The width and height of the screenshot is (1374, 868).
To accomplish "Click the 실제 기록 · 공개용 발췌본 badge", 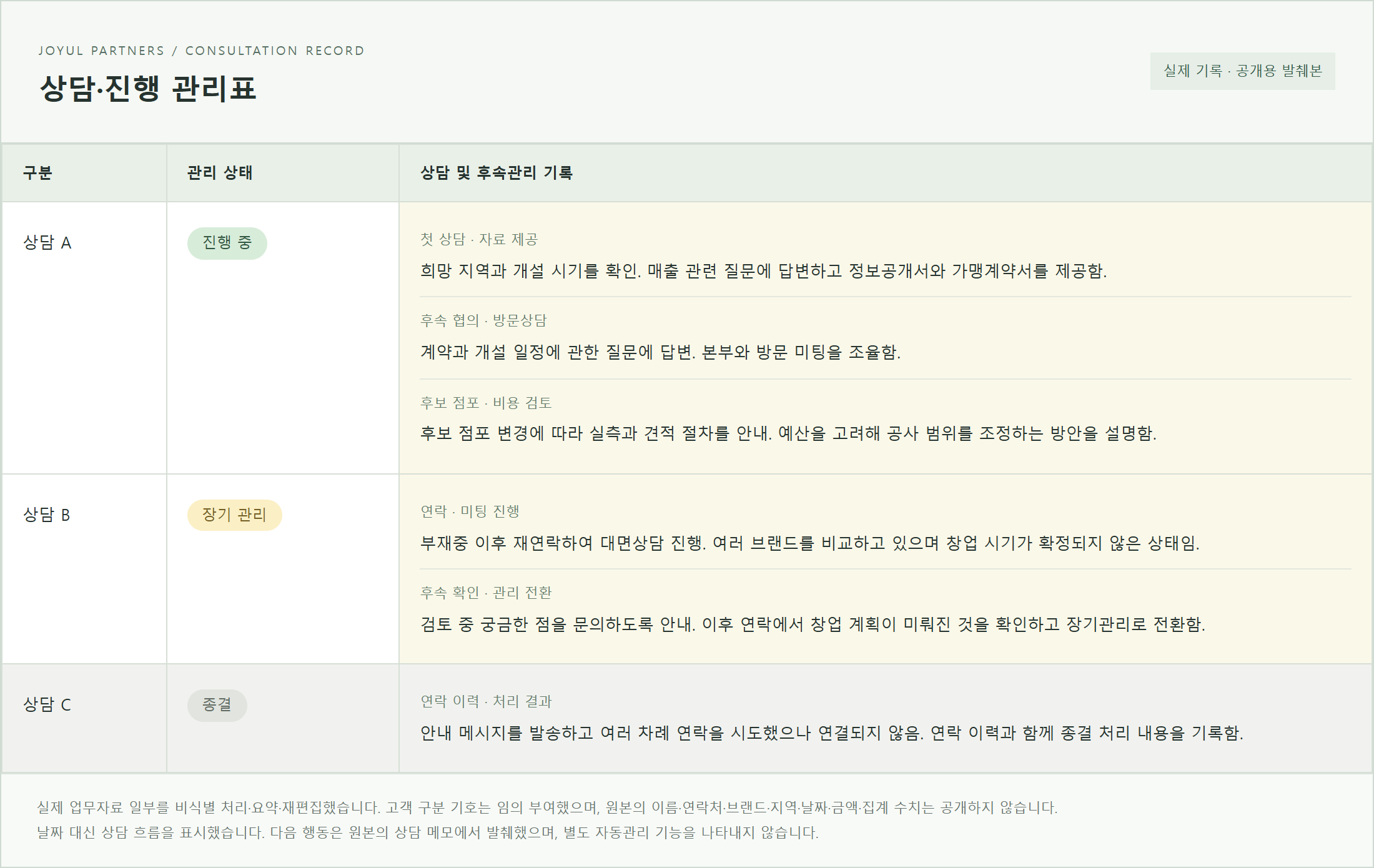I will (x=1242, y=71).
